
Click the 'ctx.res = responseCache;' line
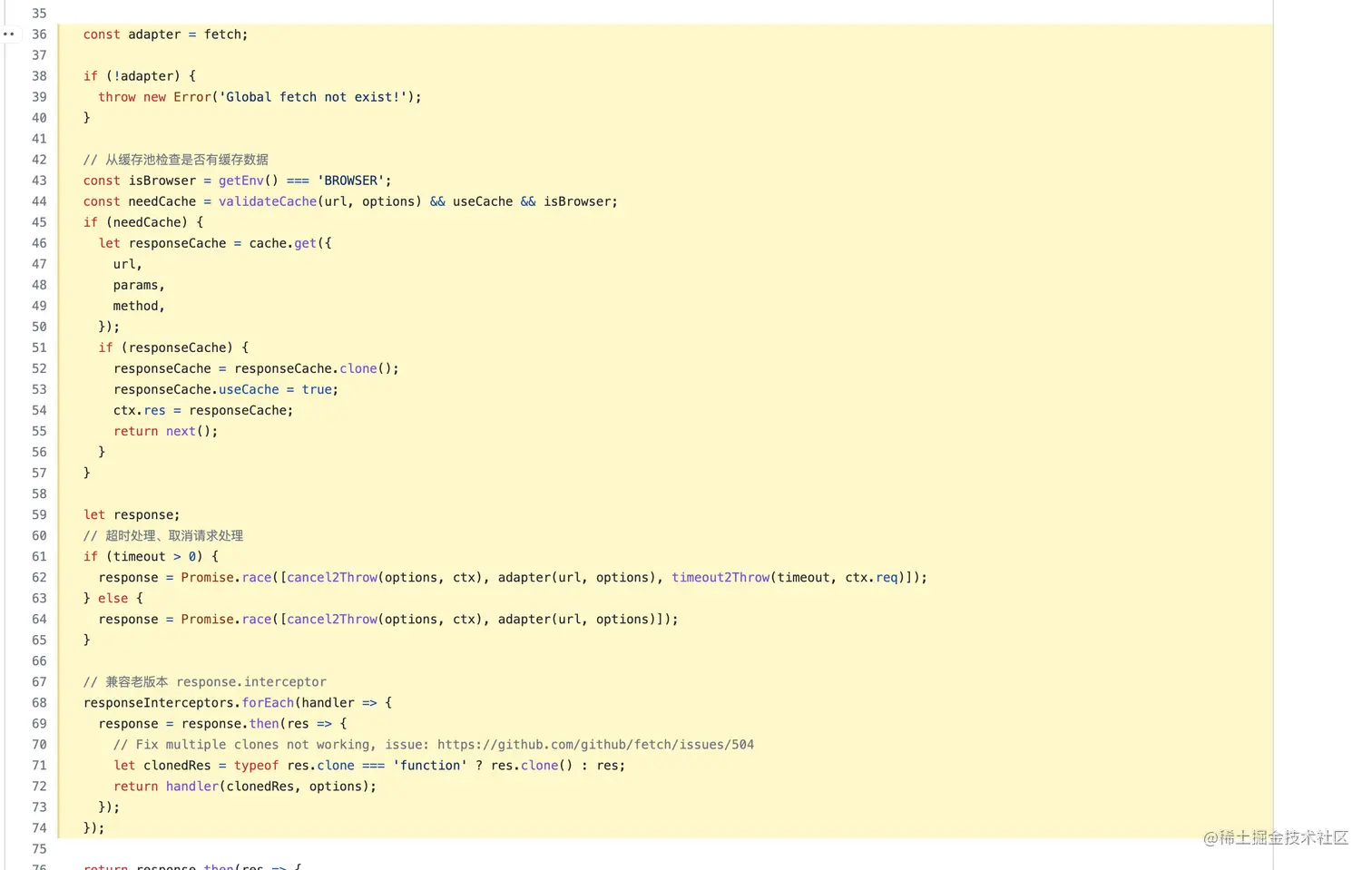pos(203,410)
